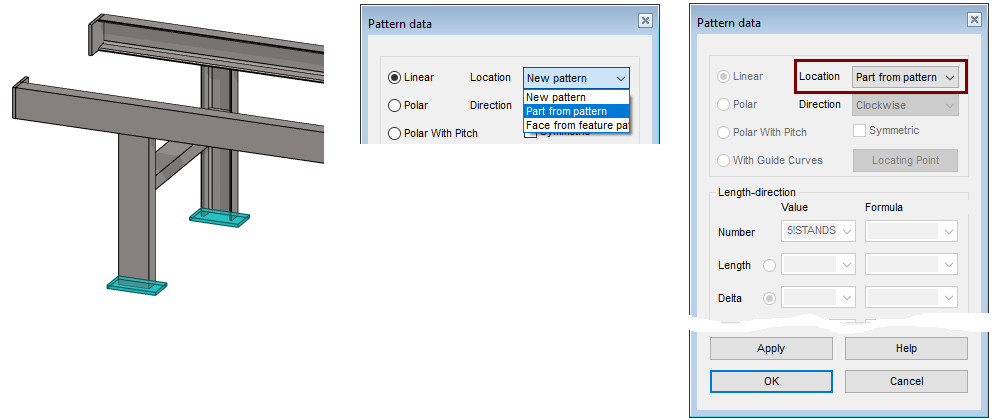Click the Apply button
The width and height of the screenshot is (992, 420).
[771, 348]
